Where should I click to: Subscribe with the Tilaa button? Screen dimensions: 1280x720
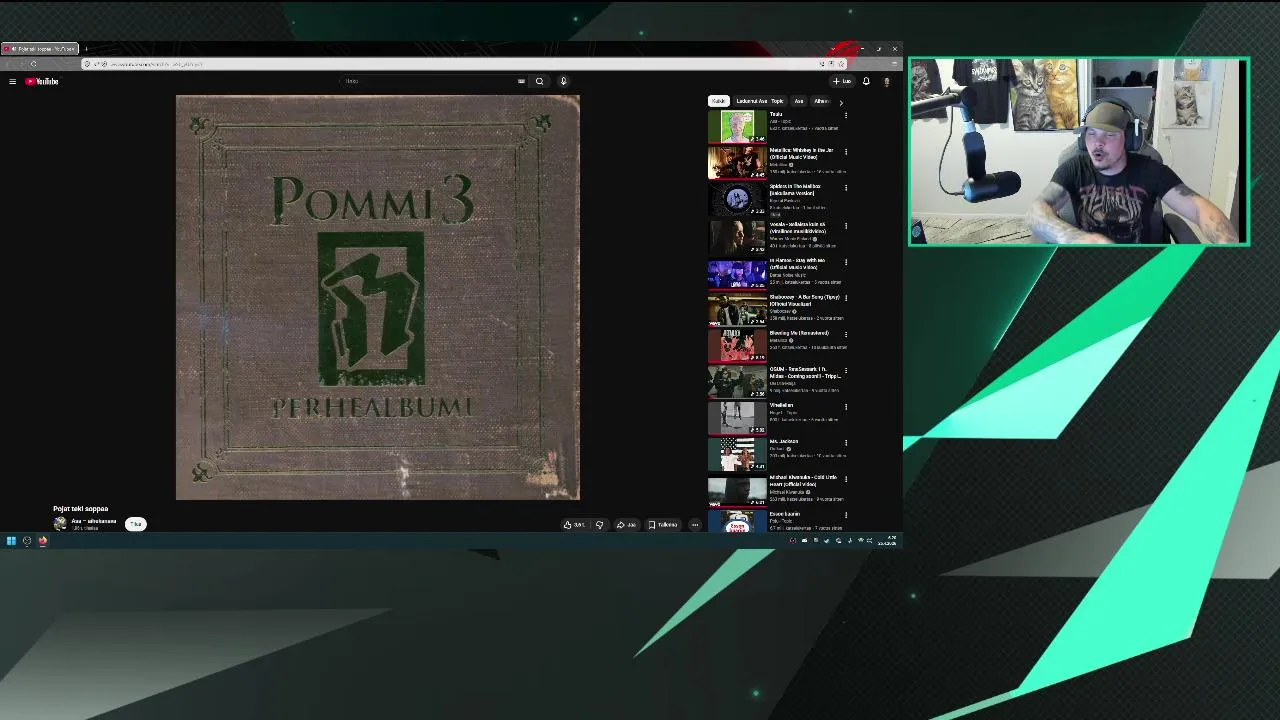point(136,524)
